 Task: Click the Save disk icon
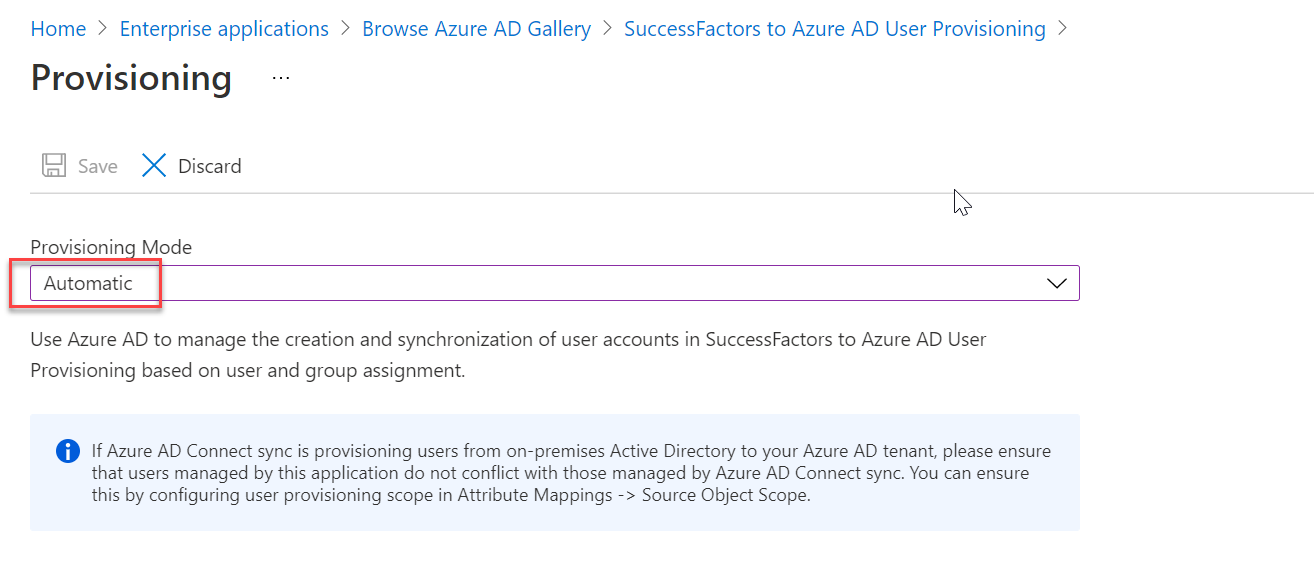click(x=52, y=165)
